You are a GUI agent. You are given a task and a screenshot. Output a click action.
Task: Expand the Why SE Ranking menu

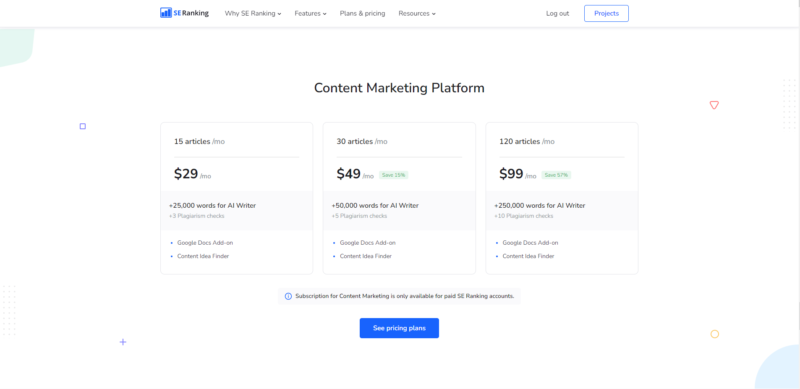click(253, 13)
